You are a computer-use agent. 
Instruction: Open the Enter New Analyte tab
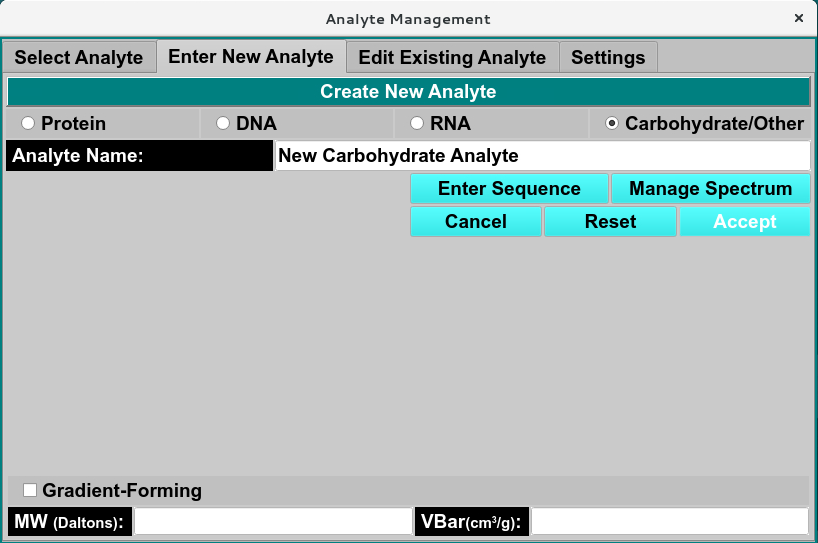[x=251, y=56]
